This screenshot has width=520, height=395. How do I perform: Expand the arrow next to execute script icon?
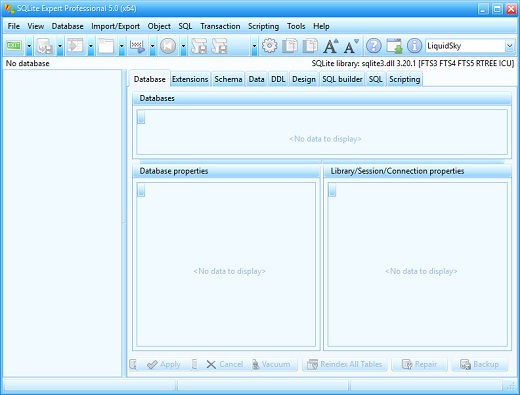91,46
